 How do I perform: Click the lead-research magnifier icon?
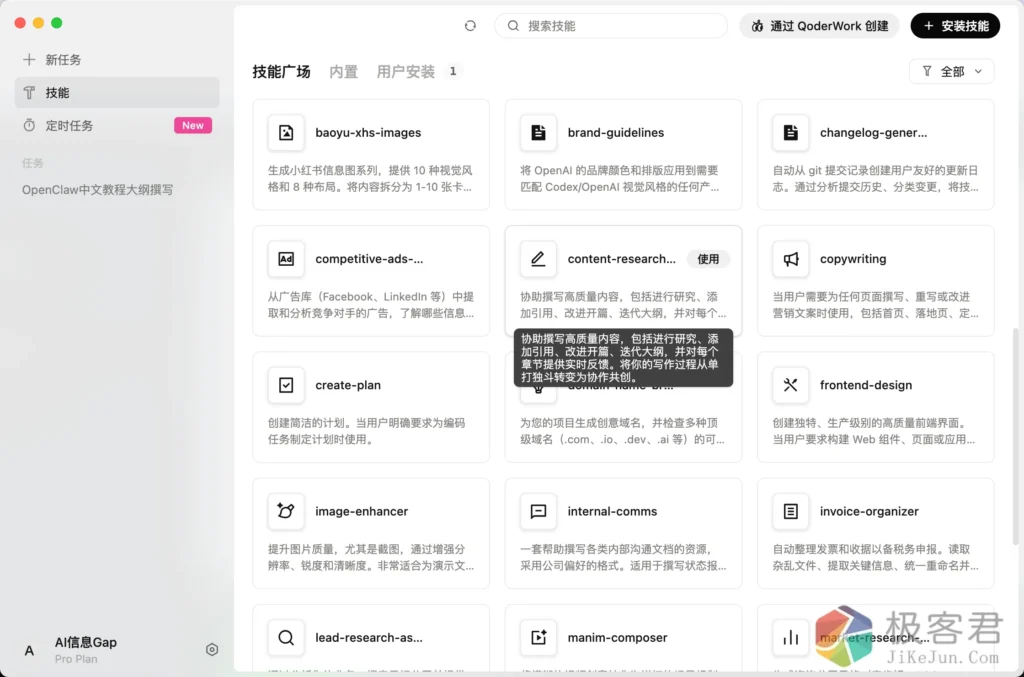click(x=286, y=637)
